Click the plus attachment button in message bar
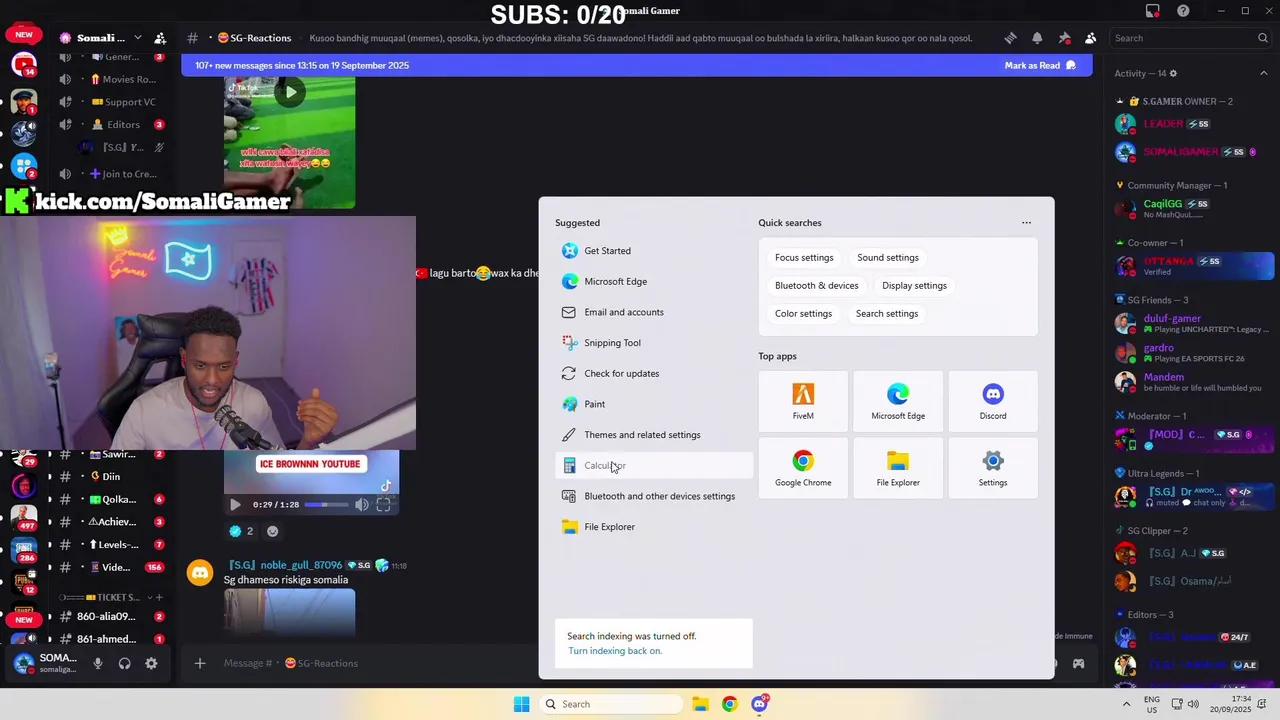 tap(200, 663)
